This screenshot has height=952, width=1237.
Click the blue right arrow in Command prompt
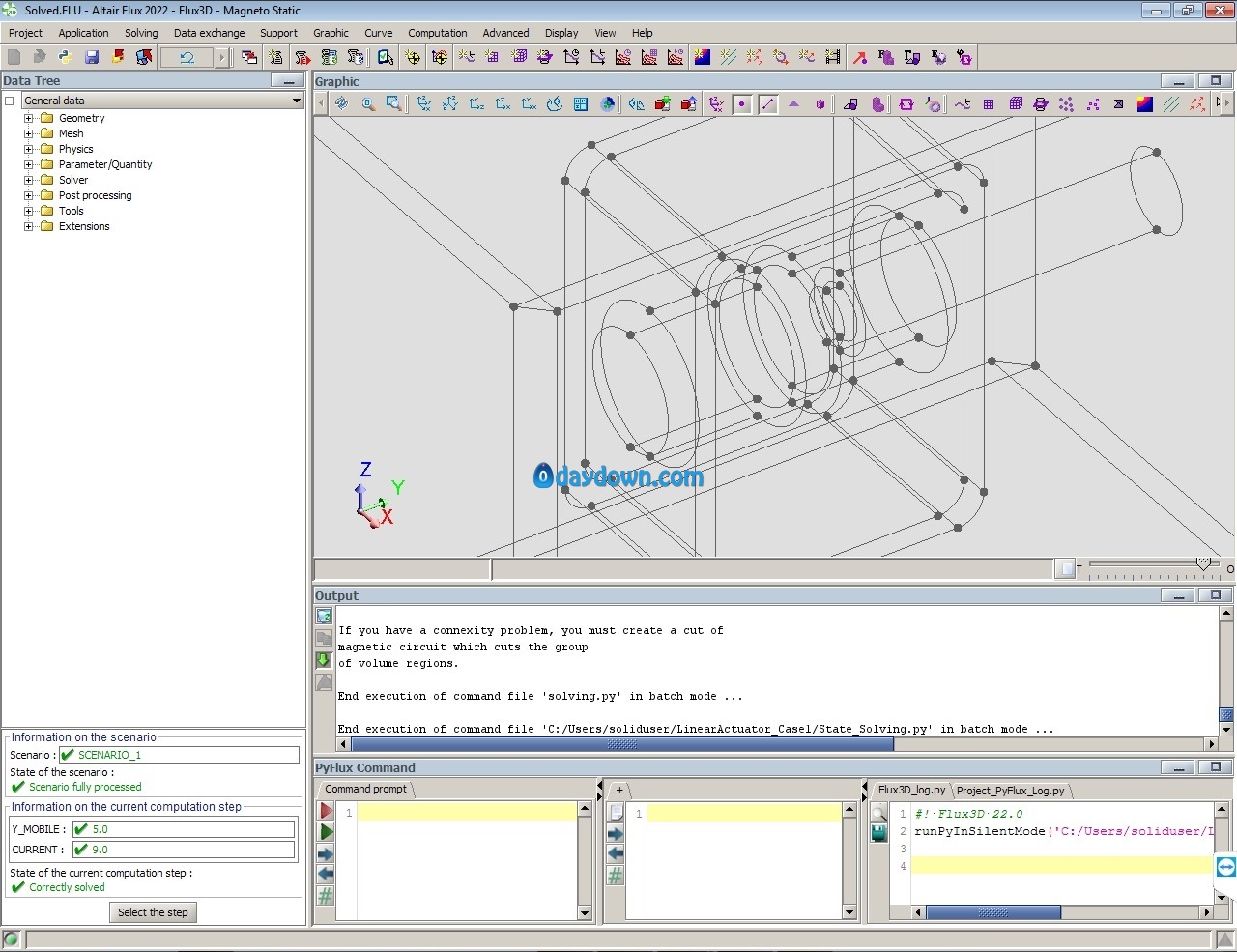click(326, 854)
